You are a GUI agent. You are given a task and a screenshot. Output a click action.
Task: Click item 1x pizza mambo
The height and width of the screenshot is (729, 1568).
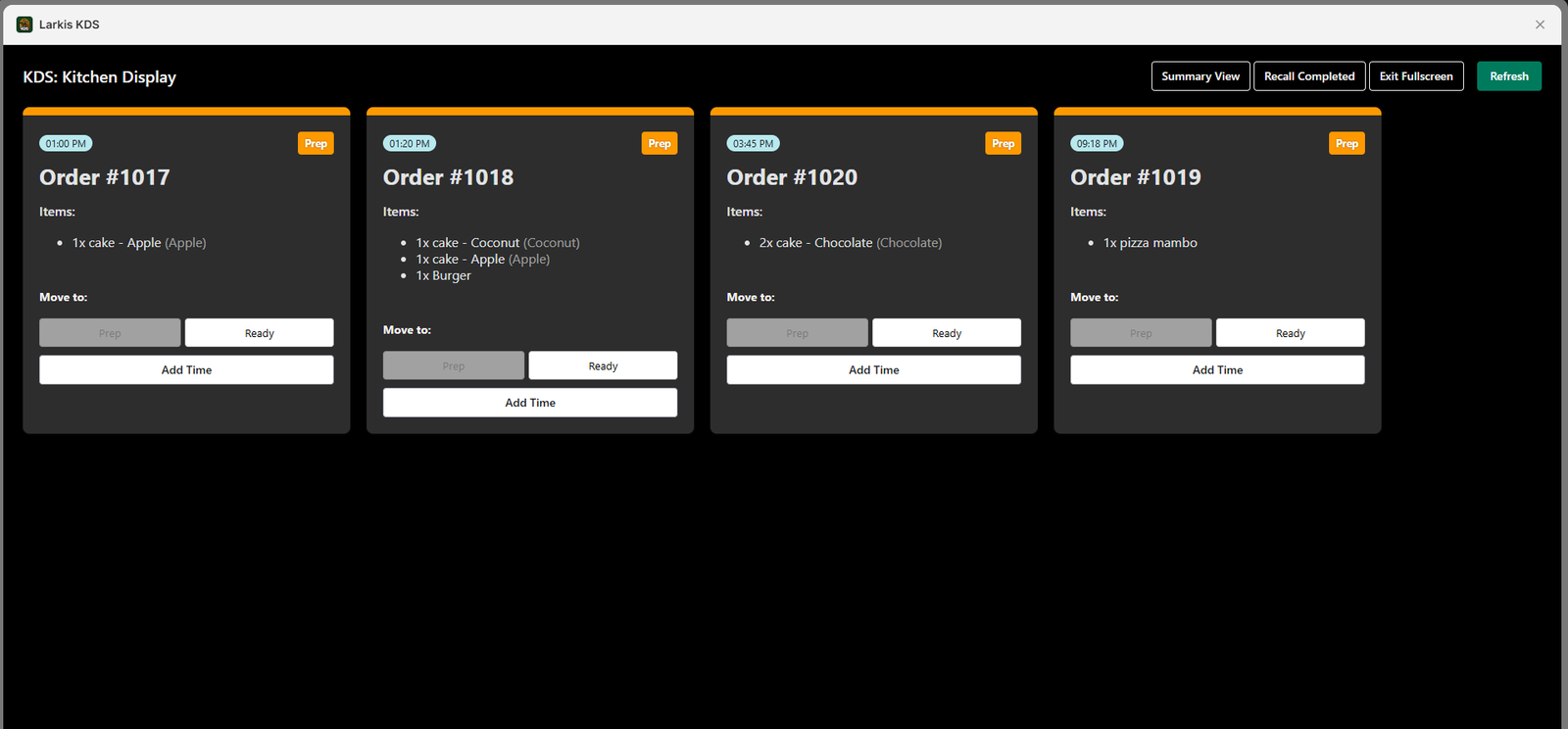tap(1151, 243)
